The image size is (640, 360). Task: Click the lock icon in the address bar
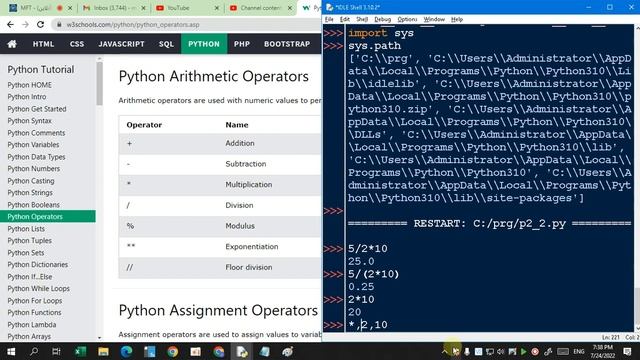click(59, 24)
